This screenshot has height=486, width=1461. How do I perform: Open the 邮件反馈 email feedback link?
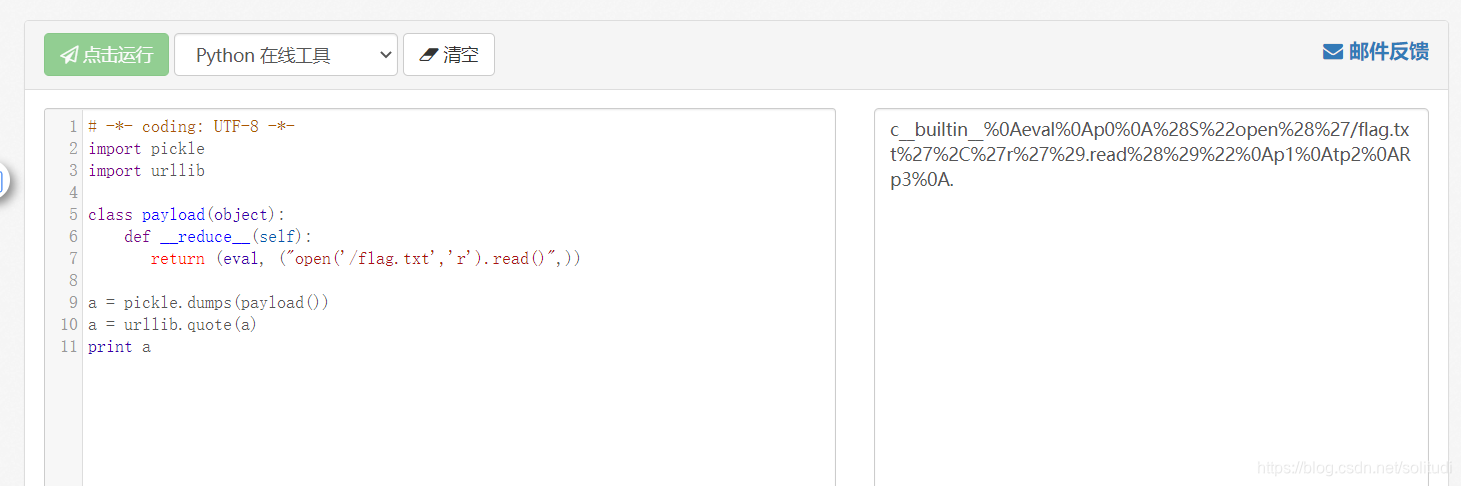coord(1376,52)
